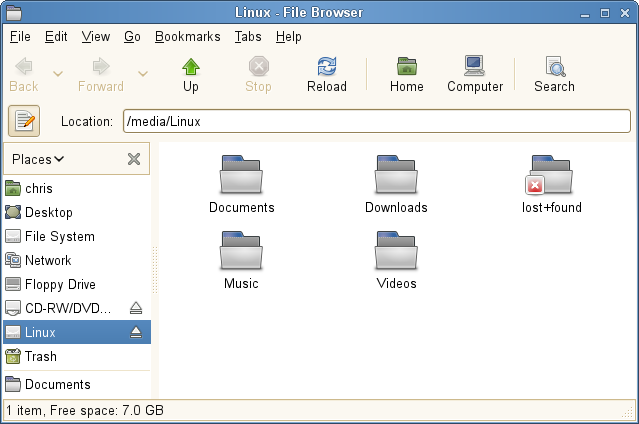Select the Linux volume in the sidebar
639x424 pixels.
pos(77,332)
